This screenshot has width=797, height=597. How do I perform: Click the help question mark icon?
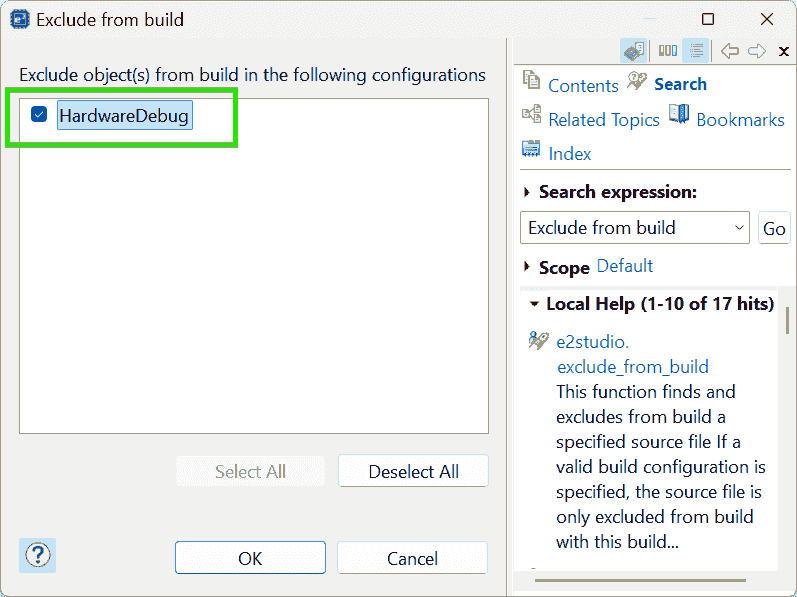coord(37,555)
